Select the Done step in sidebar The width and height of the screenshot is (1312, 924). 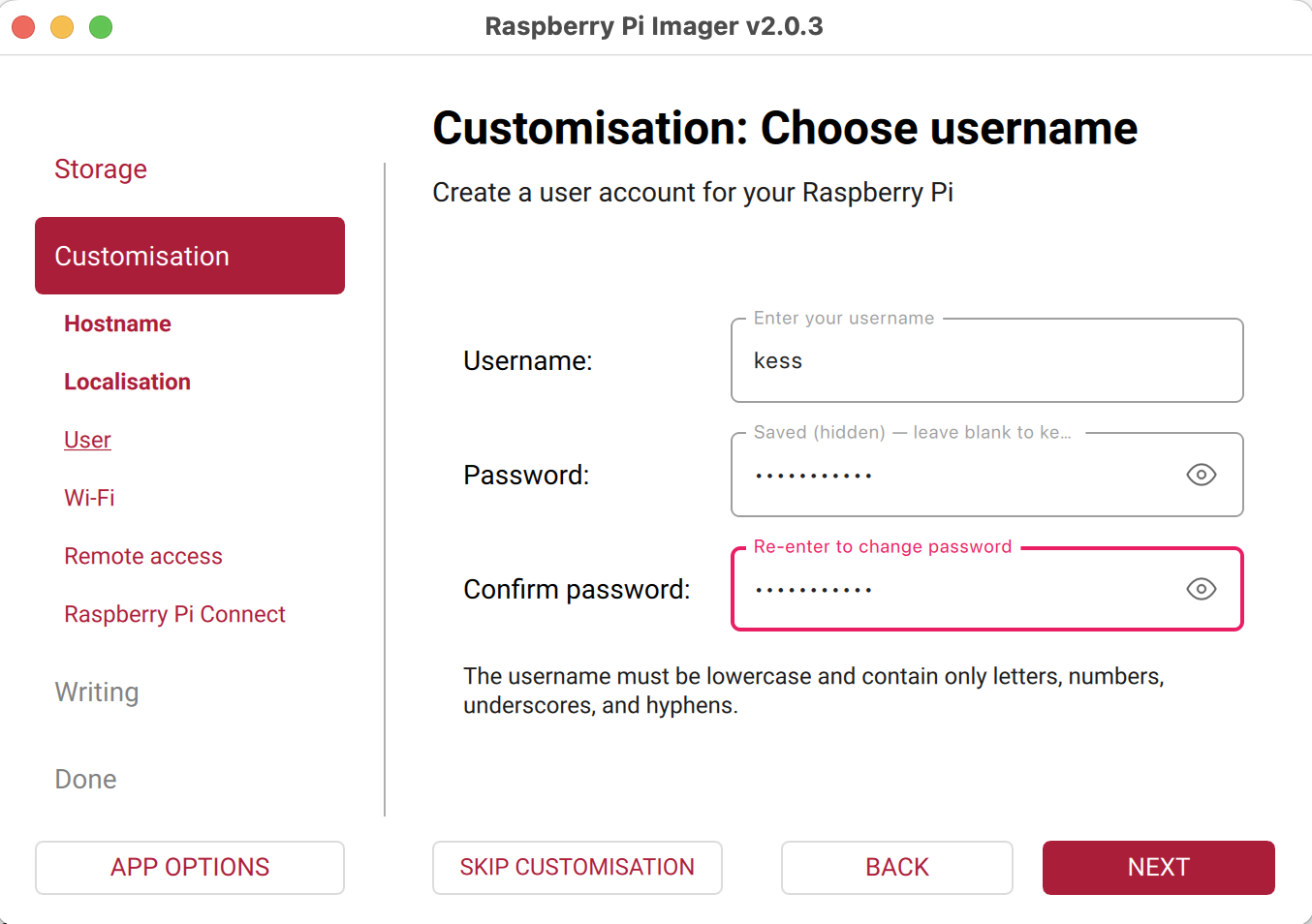[85, 780]
